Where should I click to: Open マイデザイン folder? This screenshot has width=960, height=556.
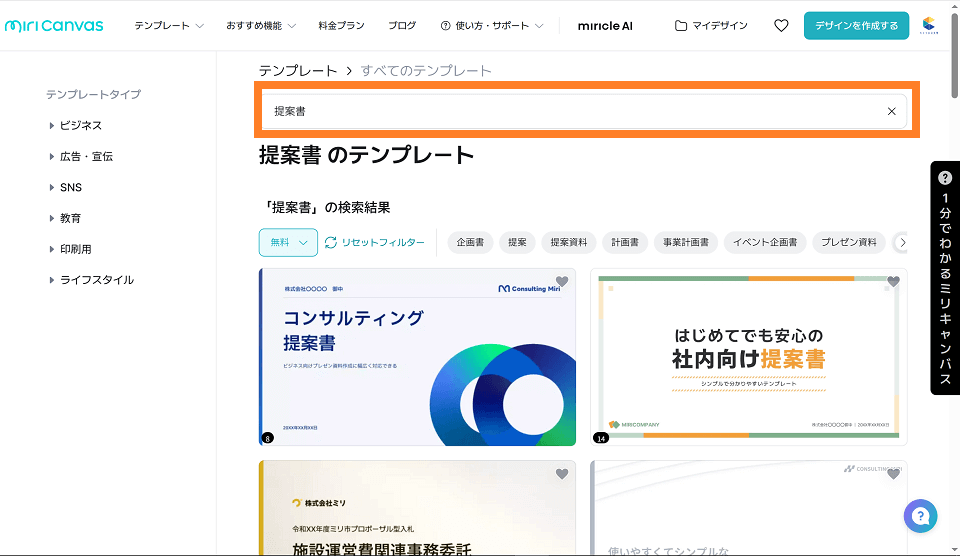click(x=711, y=25)
